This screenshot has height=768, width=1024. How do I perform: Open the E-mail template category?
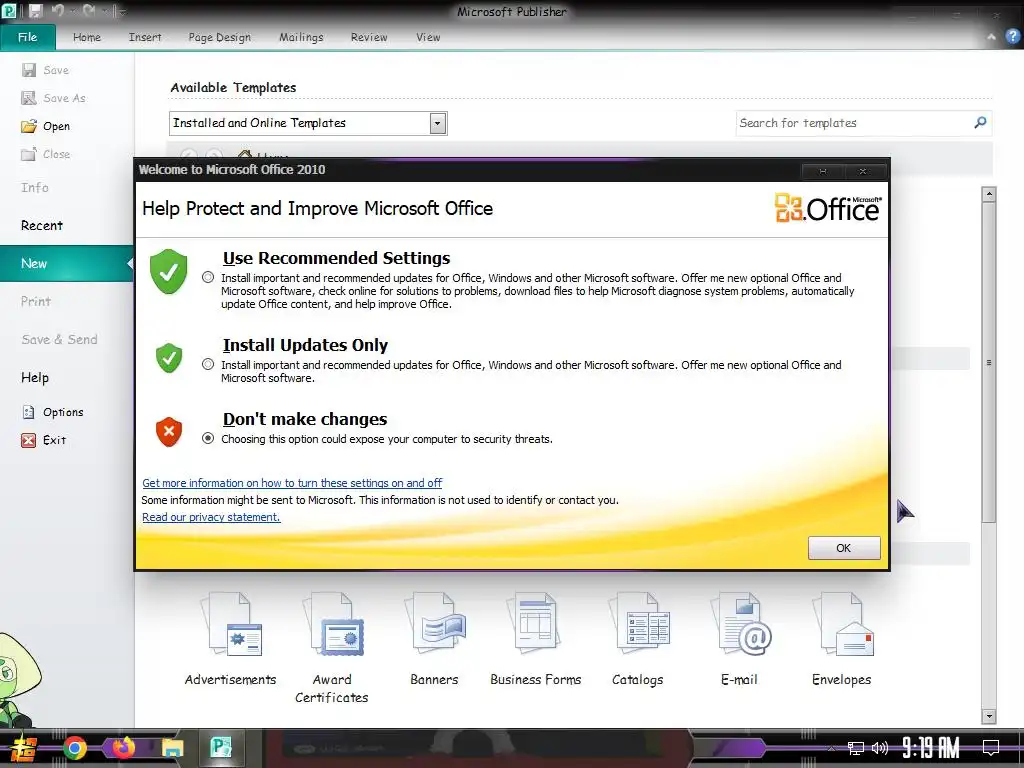[x=740, y=639]
